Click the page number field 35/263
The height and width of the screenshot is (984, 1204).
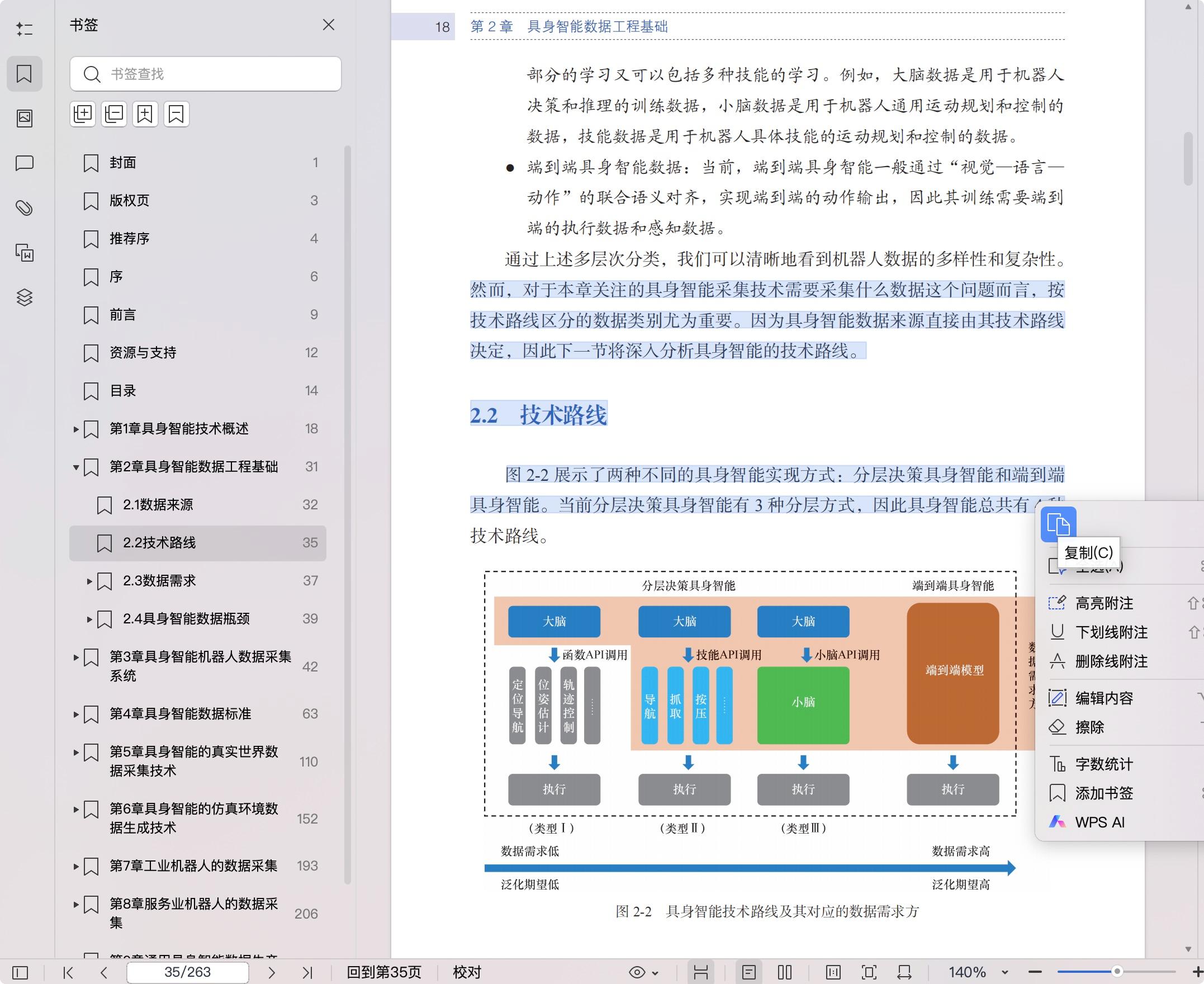point(188,972)
